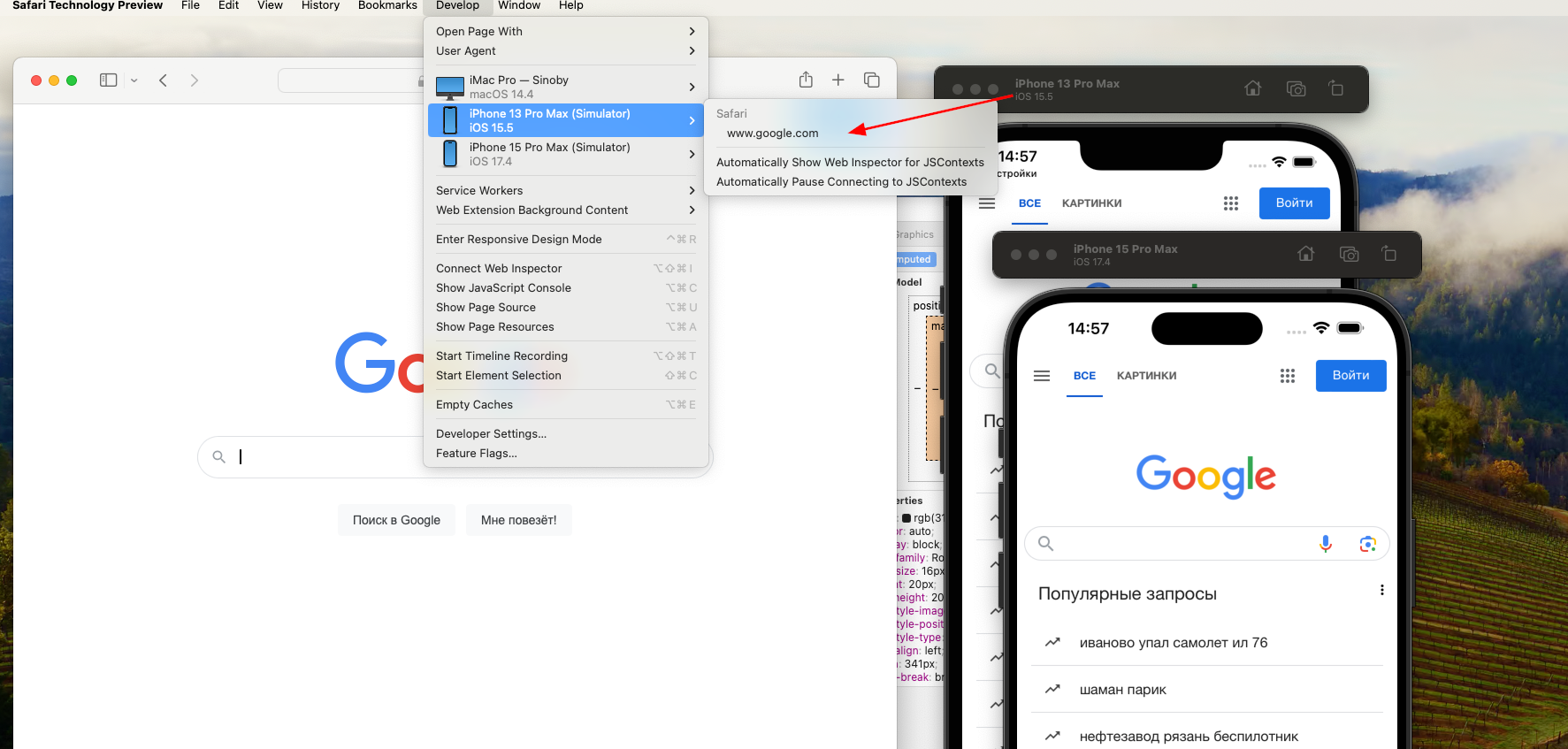This screenshot has width=1568, height=749.
Task: Choose www.google.com in the Safari submenu
Action: click(772, 134)
